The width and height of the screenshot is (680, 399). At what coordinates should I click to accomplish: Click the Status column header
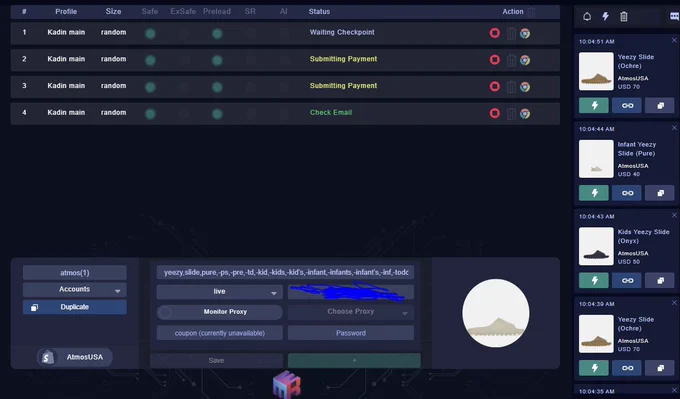coord(319,12)
